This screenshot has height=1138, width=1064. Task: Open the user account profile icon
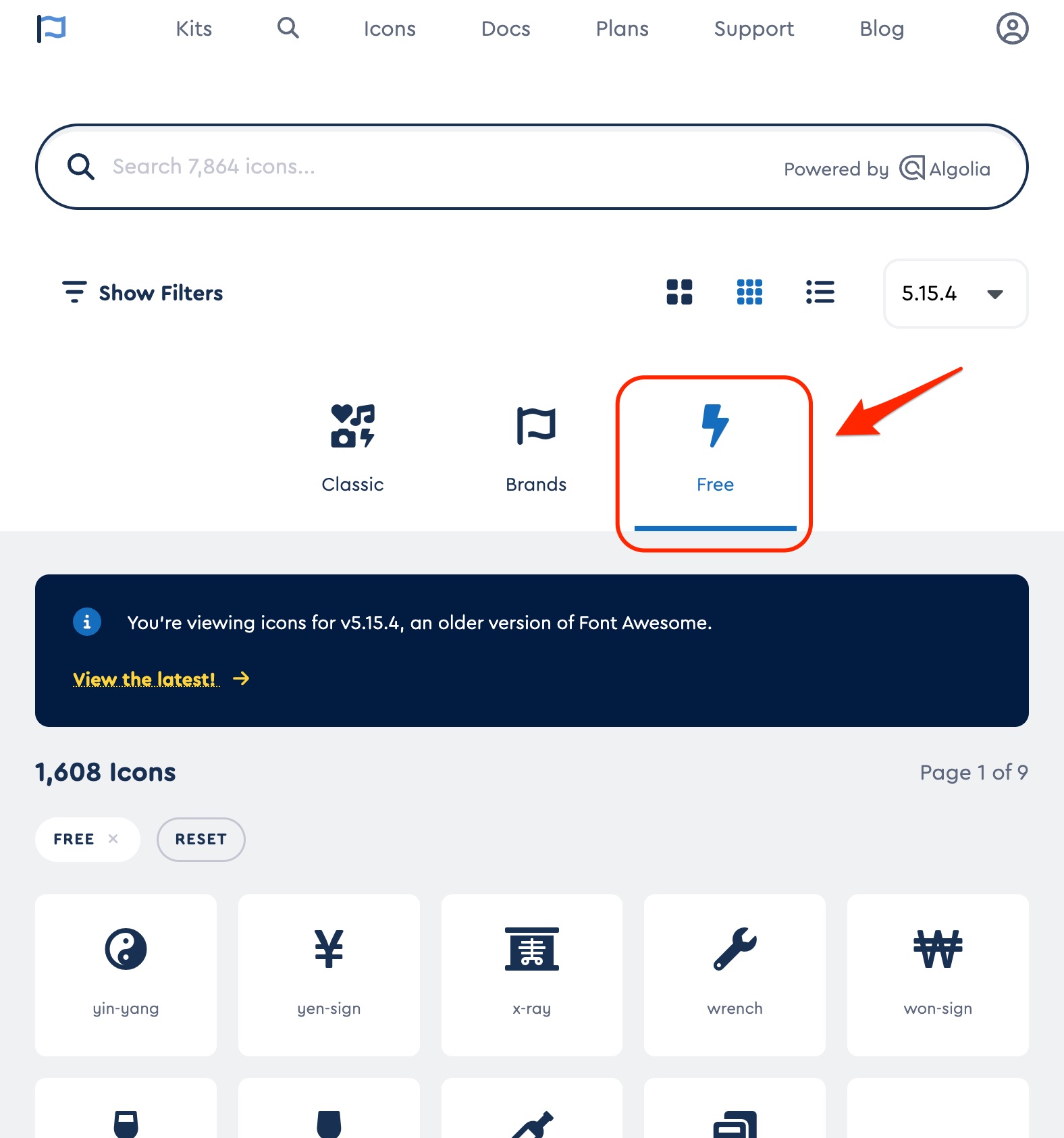tap(1012, 28)
